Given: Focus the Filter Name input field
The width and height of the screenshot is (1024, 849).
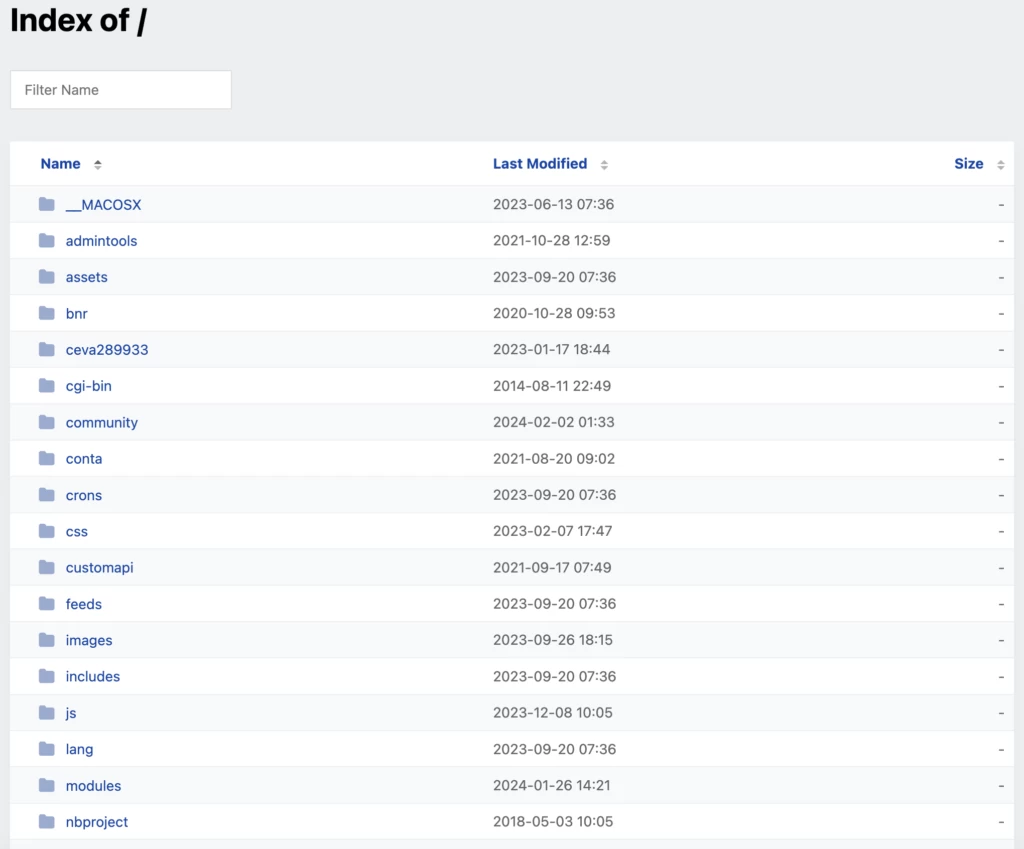Looking at the screenshot, I should click(x=121, y=90).
